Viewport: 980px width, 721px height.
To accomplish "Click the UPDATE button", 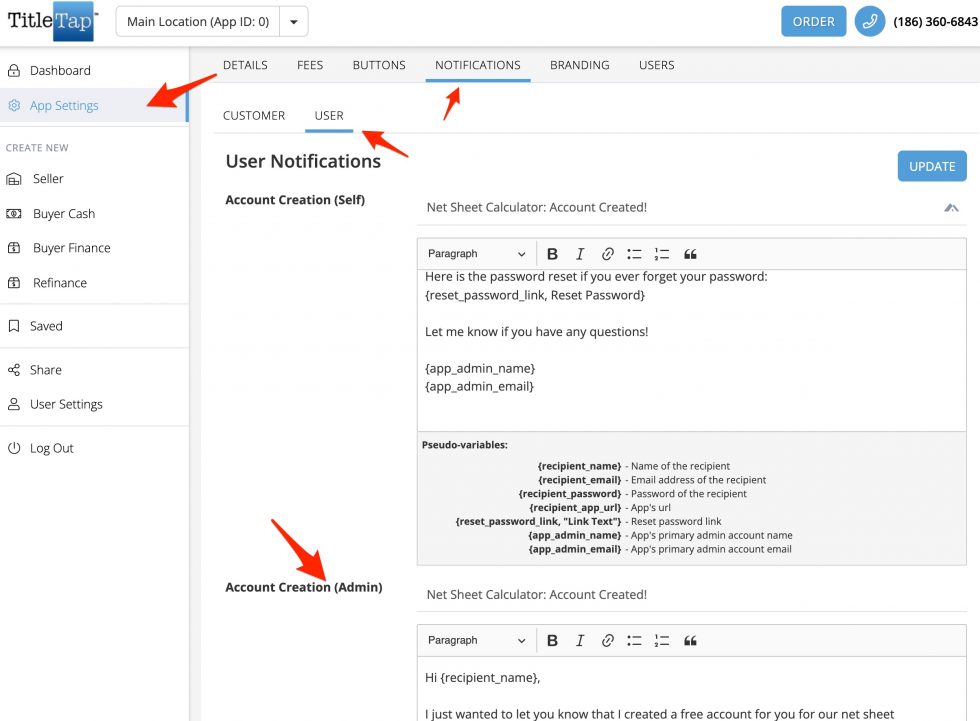I will point(931,166).
